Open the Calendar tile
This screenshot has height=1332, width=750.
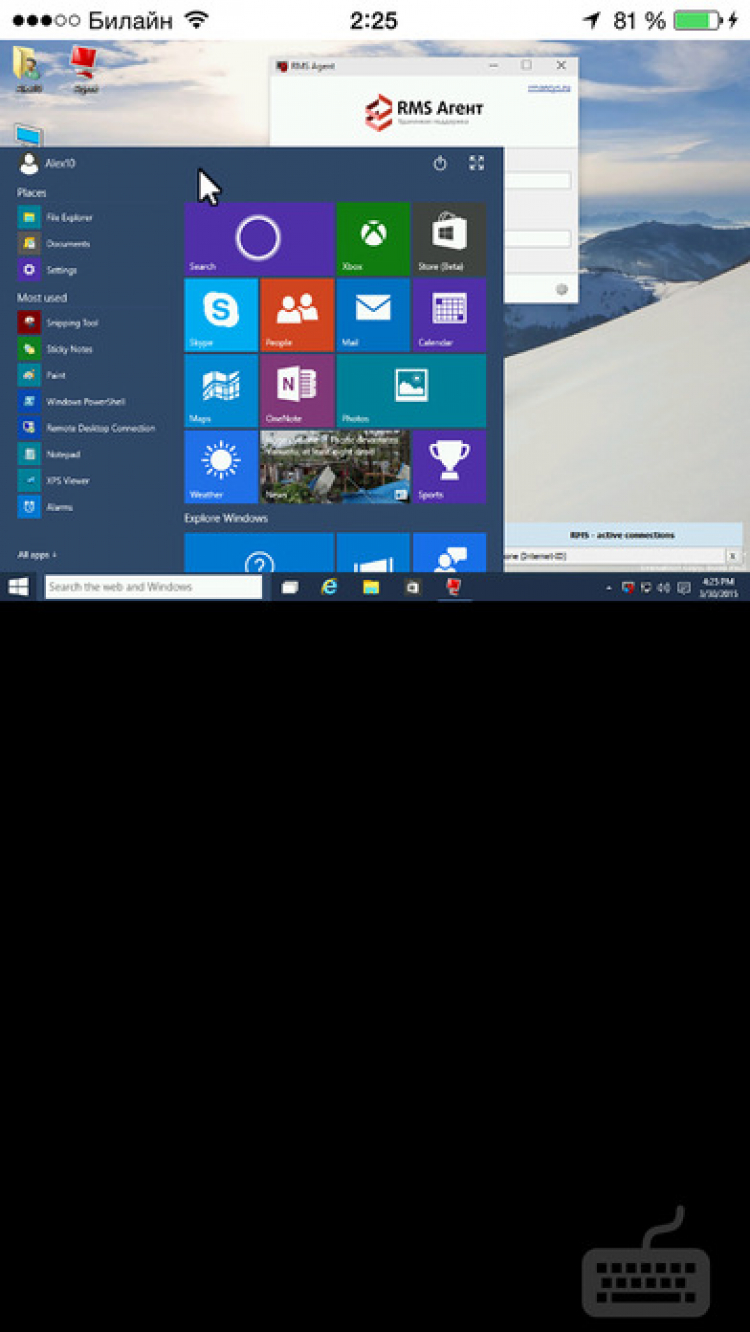(x=449, y=315)
